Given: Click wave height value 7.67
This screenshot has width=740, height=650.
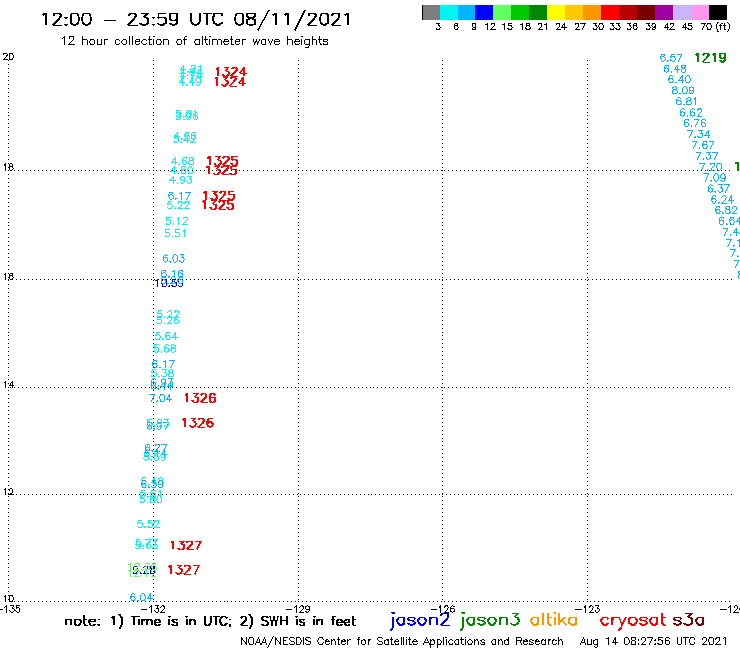Looking at the screenshot, I should [703, 145].
